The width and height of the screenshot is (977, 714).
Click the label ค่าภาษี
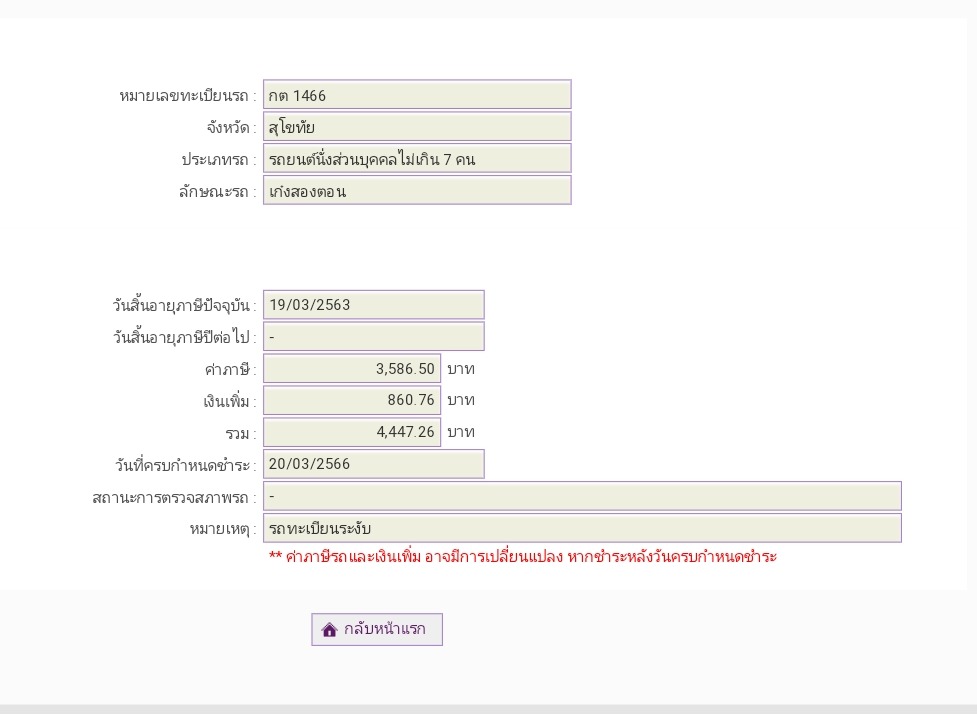tap(231, 369)
